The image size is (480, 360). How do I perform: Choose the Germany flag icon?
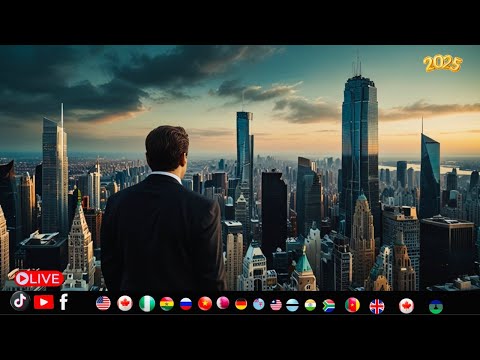[241, 304]
